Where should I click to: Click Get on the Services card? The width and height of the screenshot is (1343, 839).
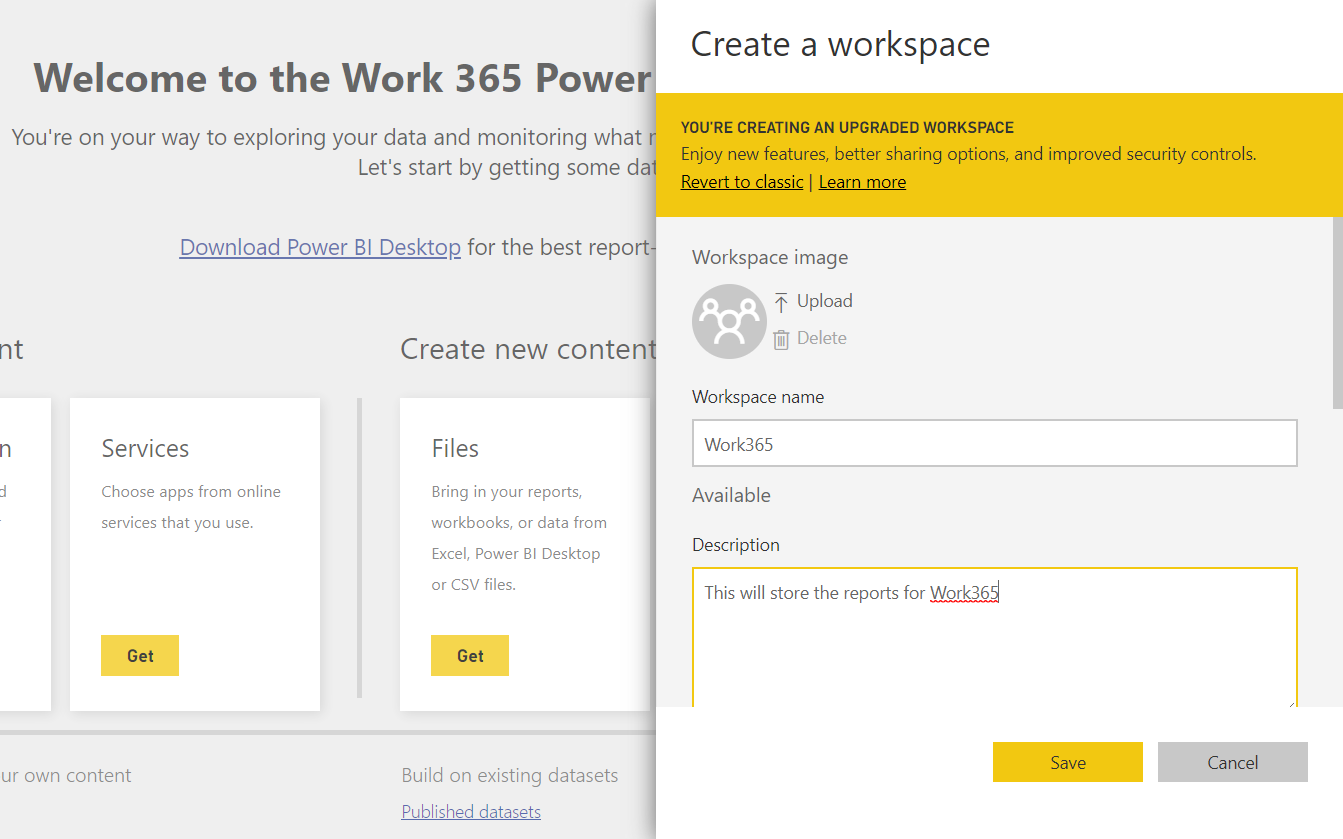click(x=140, y=656)
